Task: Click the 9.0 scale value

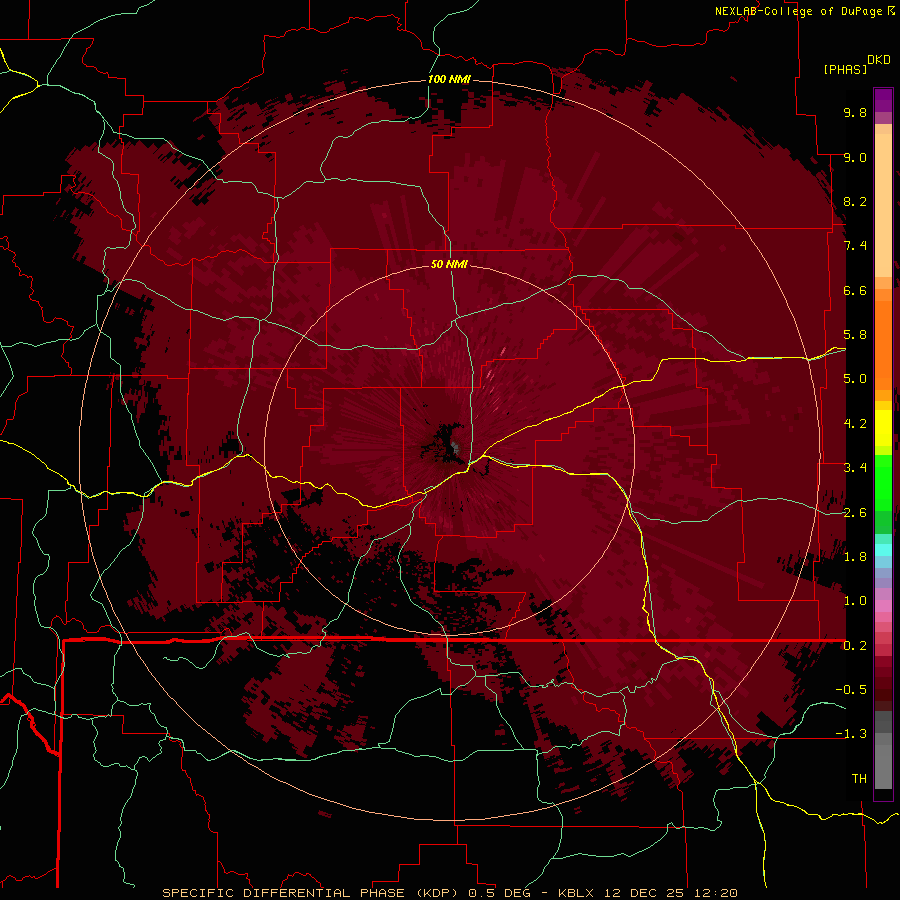Action: coord(855,157)
